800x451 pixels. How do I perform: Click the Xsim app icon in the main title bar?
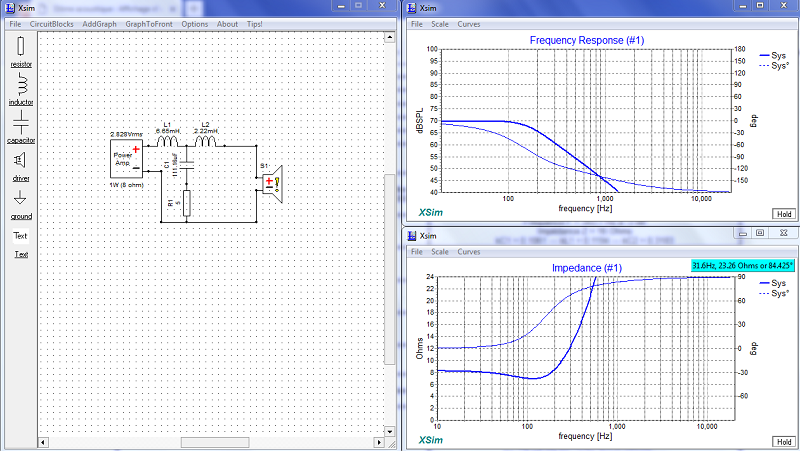coord(10,8)
